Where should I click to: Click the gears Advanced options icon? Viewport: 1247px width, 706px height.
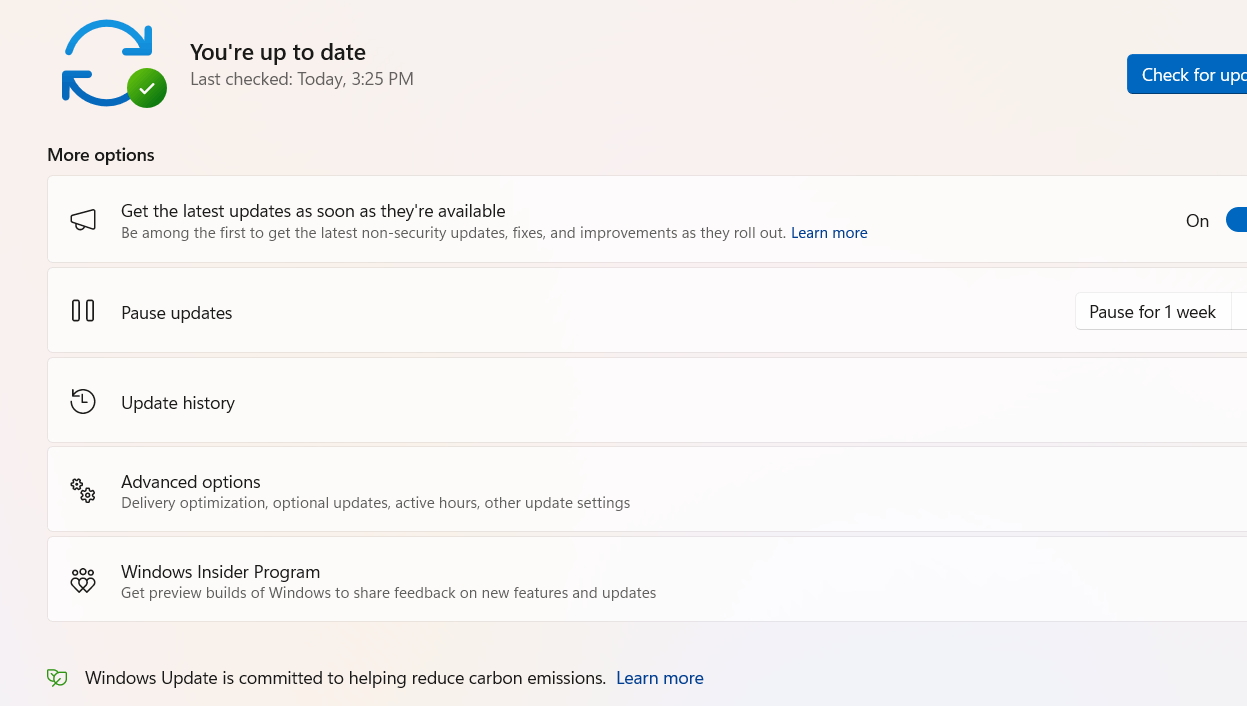(x=83, y=490)
